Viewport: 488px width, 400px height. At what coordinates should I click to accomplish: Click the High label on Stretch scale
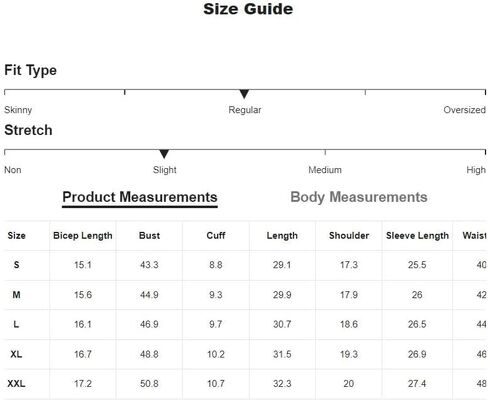pyautogui.click(x=476, y=170)
